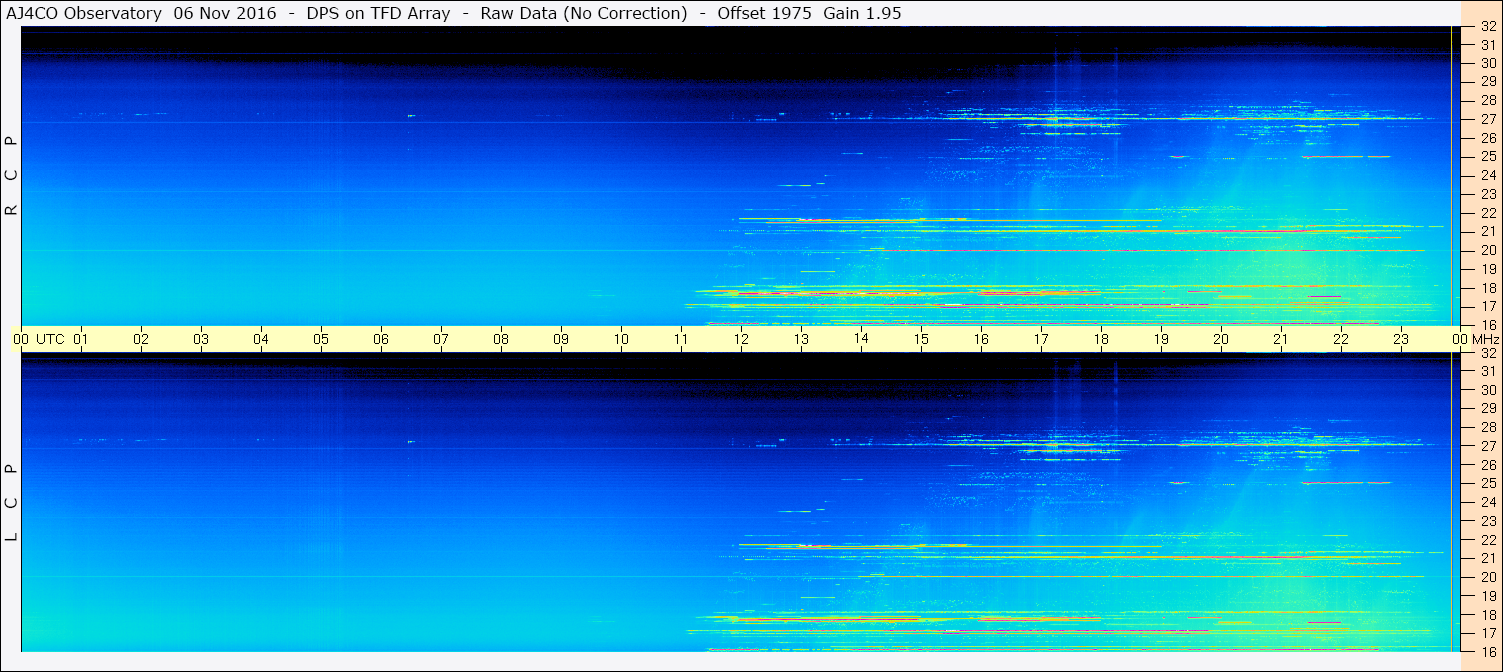The image size is (1503, 672).
Task: Click the 32 MHz label of RCP panel
Action: [x=1488, y=27]
